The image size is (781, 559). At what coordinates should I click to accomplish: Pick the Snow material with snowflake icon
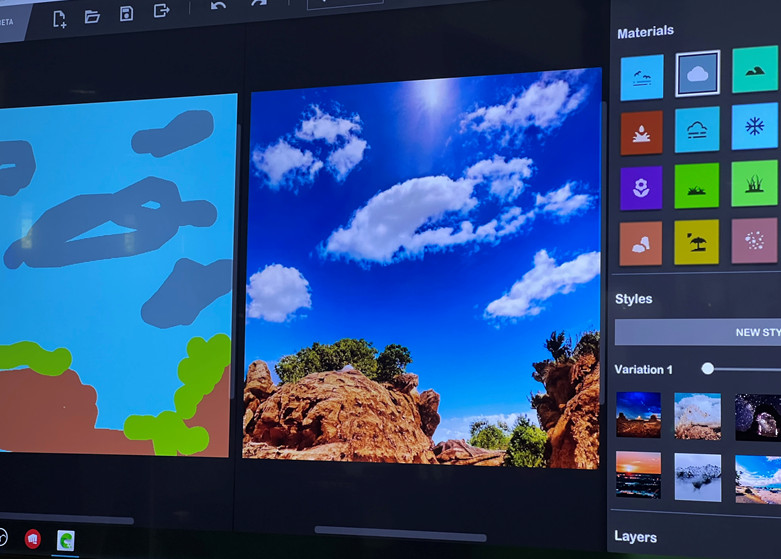pos(754,127)
